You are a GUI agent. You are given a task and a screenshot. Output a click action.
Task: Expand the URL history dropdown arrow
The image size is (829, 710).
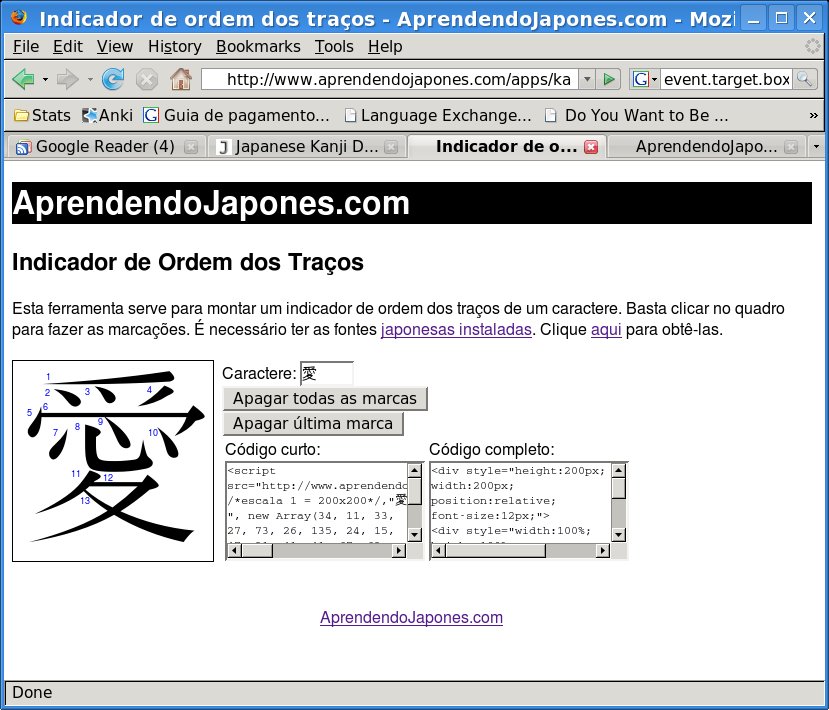tap(587, 79)
